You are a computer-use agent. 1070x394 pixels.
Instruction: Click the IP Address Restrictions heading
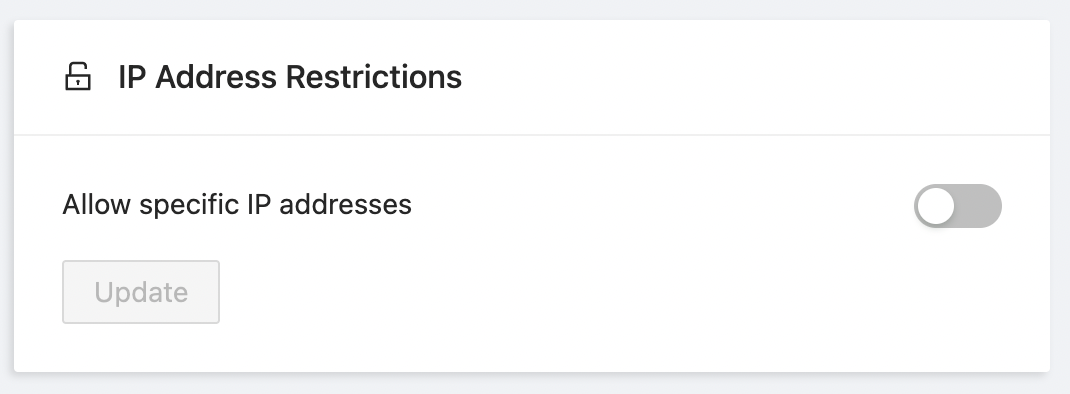tap(290, 76)
